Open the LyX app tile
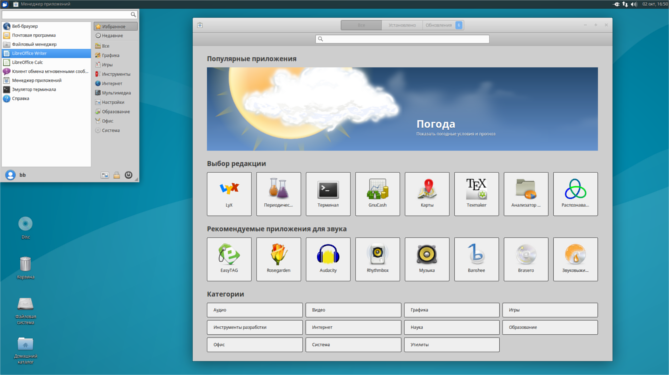 [x=229, y=194]
